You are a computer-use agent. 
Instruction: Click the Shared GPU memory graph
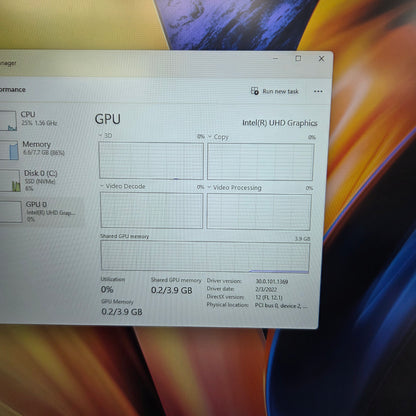[x=205, y=257]
